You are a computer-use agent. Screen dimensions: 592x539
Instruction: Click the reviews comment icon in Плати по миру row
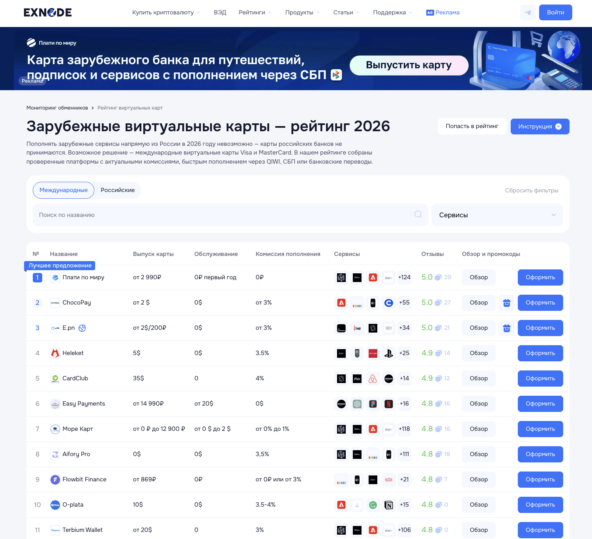pyautogui.click(x=438, y=277)
